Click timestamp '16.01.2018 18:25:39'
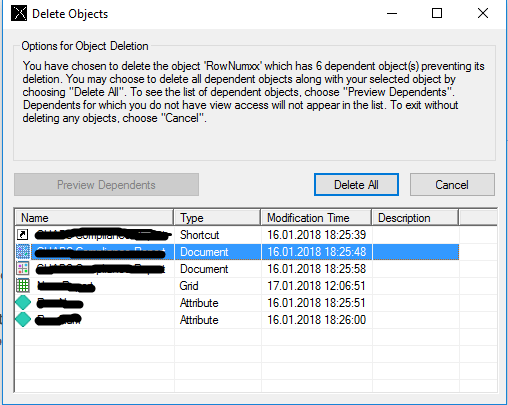Image resolution: width=508 pixels, height=405 pixels. (x=317, y=235)
